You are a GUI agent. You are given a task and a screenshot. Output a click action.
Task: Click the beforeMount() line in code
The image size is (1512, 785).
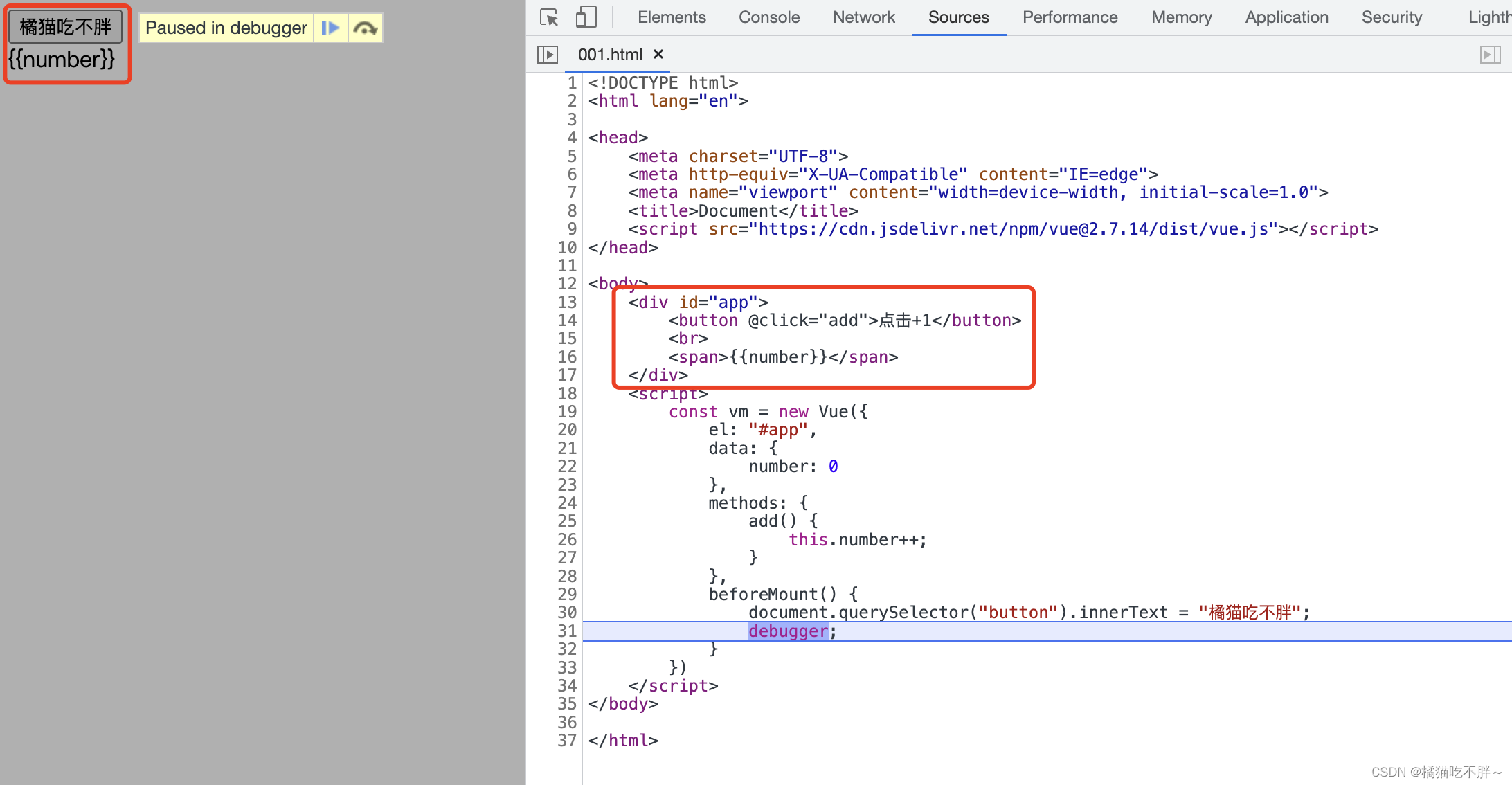pos(783,594)
